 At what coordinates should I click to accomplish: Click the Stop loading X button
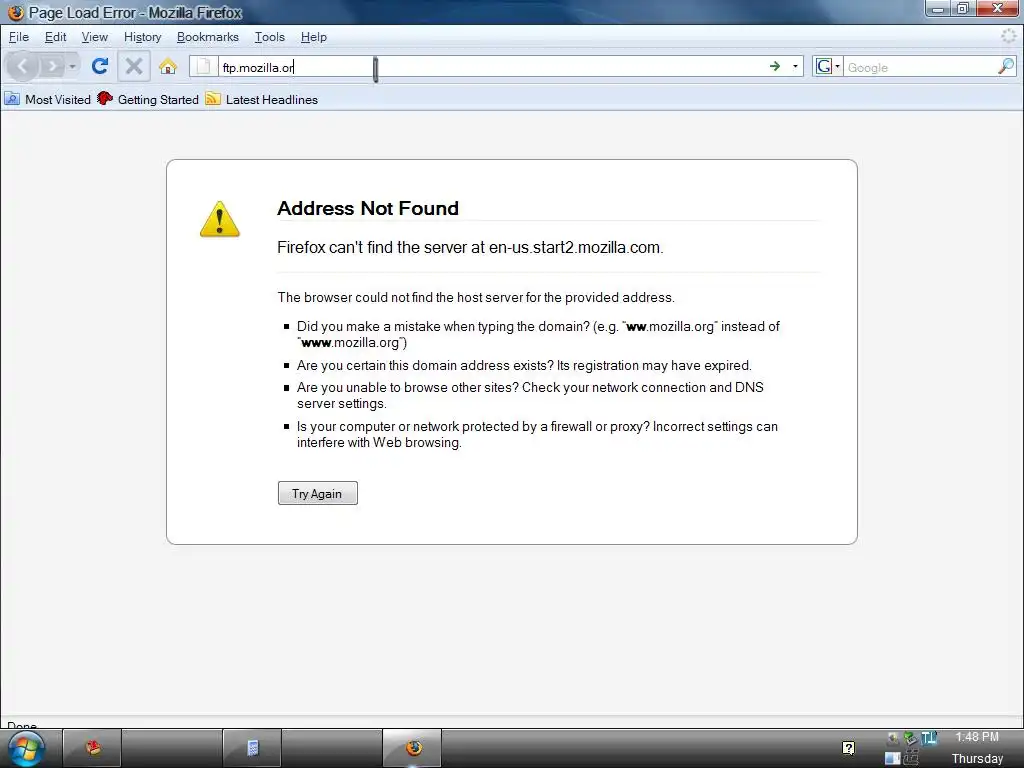pyautogui.click(x=134, y=66)
